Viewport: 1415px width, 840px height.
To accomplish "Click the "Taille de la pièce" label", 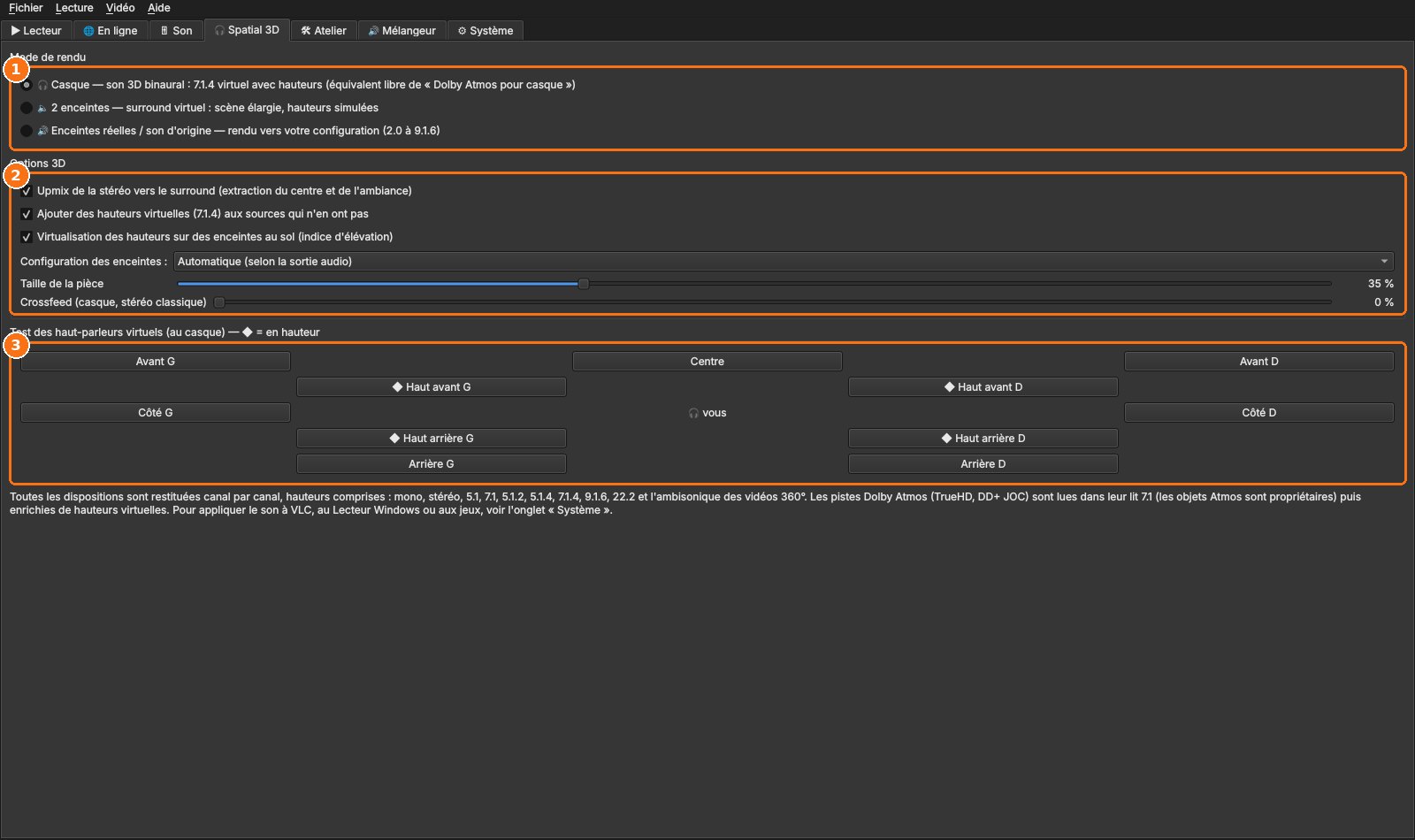I will [62, 284].
